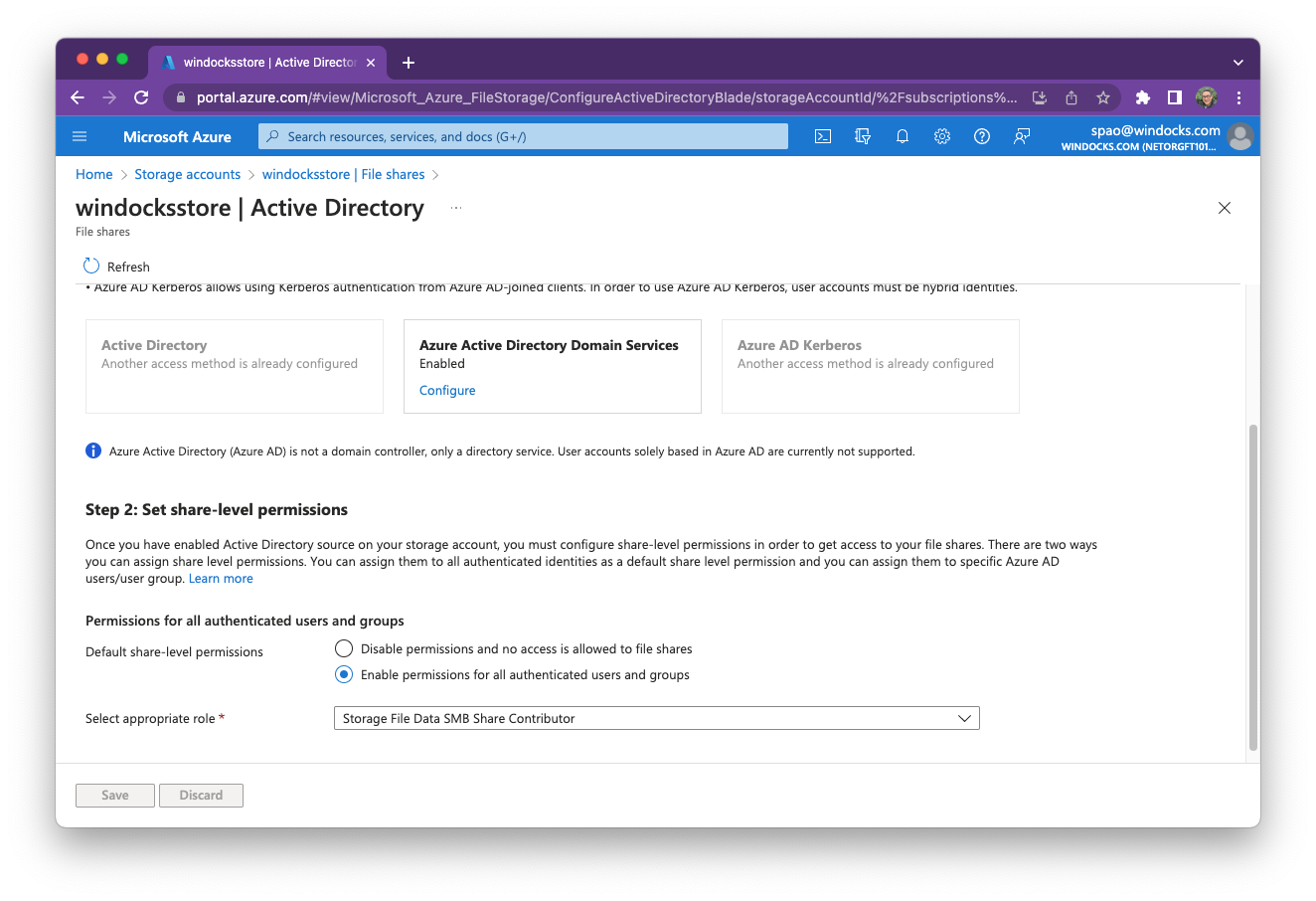Click the spao@windocks.com account avatar
The height and width of the screenshot is (901, 1316).
[1239, 136]
